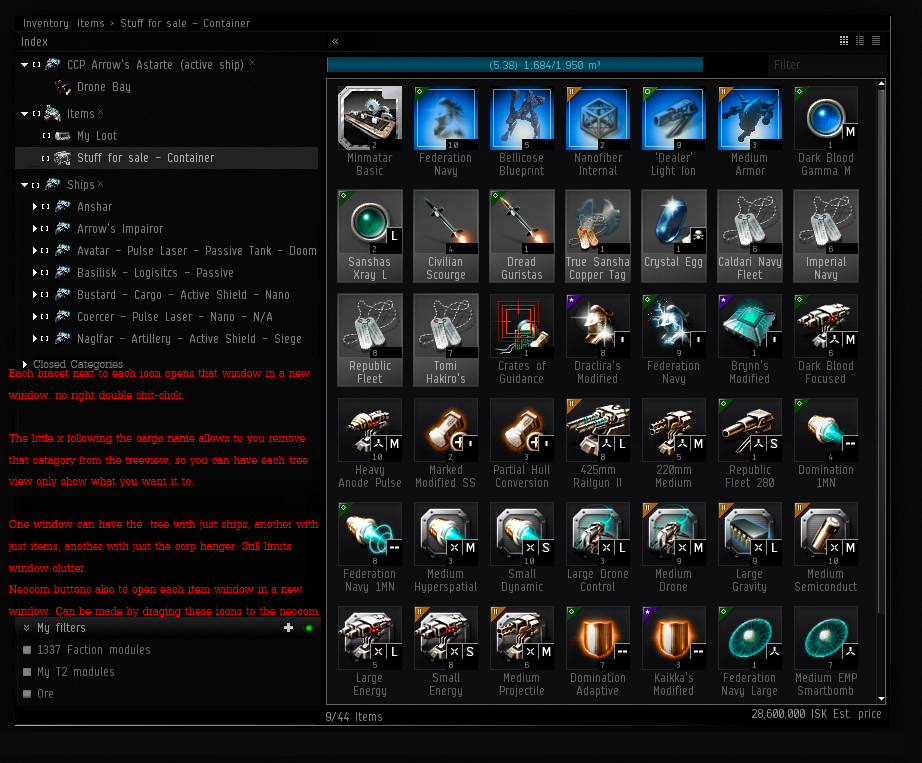Click the Filter search field
The image size is (922, 763).
coord(827,65)
